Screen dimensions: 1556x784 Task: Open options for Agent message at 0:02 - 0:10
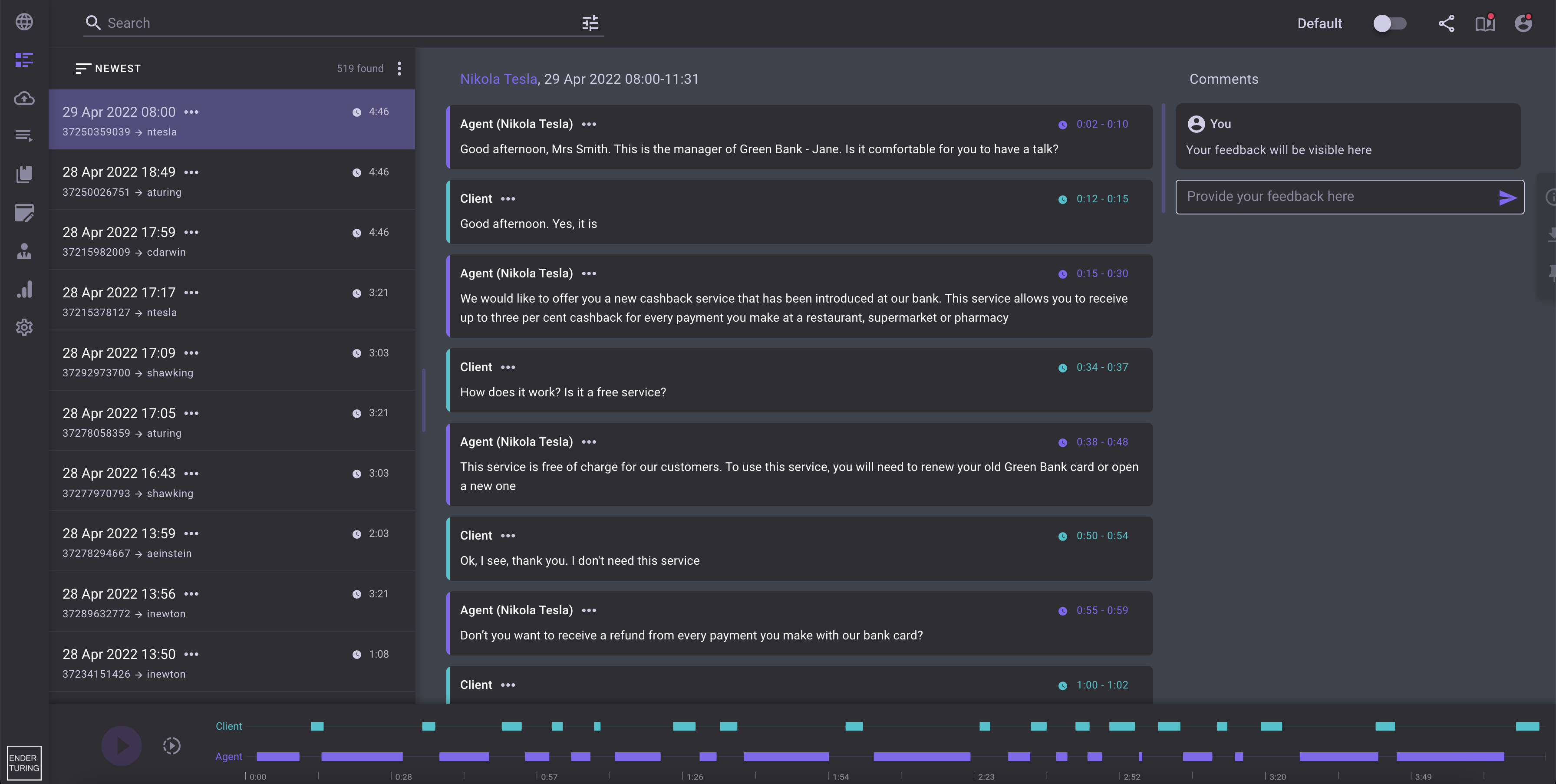click(589, 124)
